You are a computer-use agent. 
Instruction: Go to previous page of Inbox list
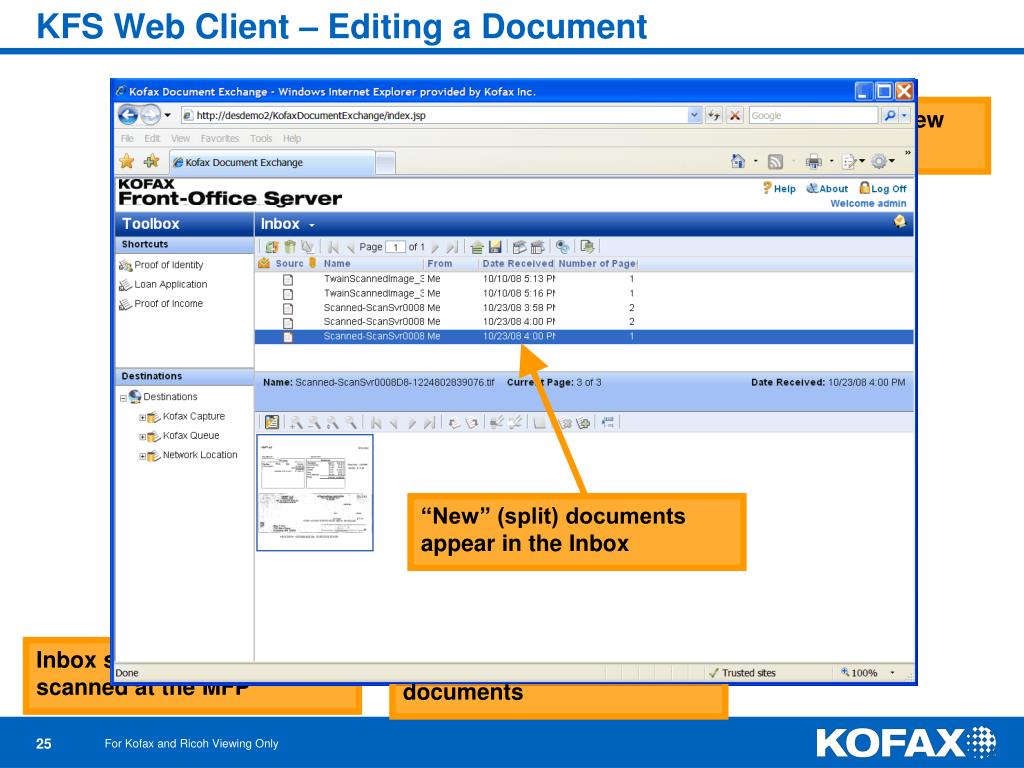point(351,247)
